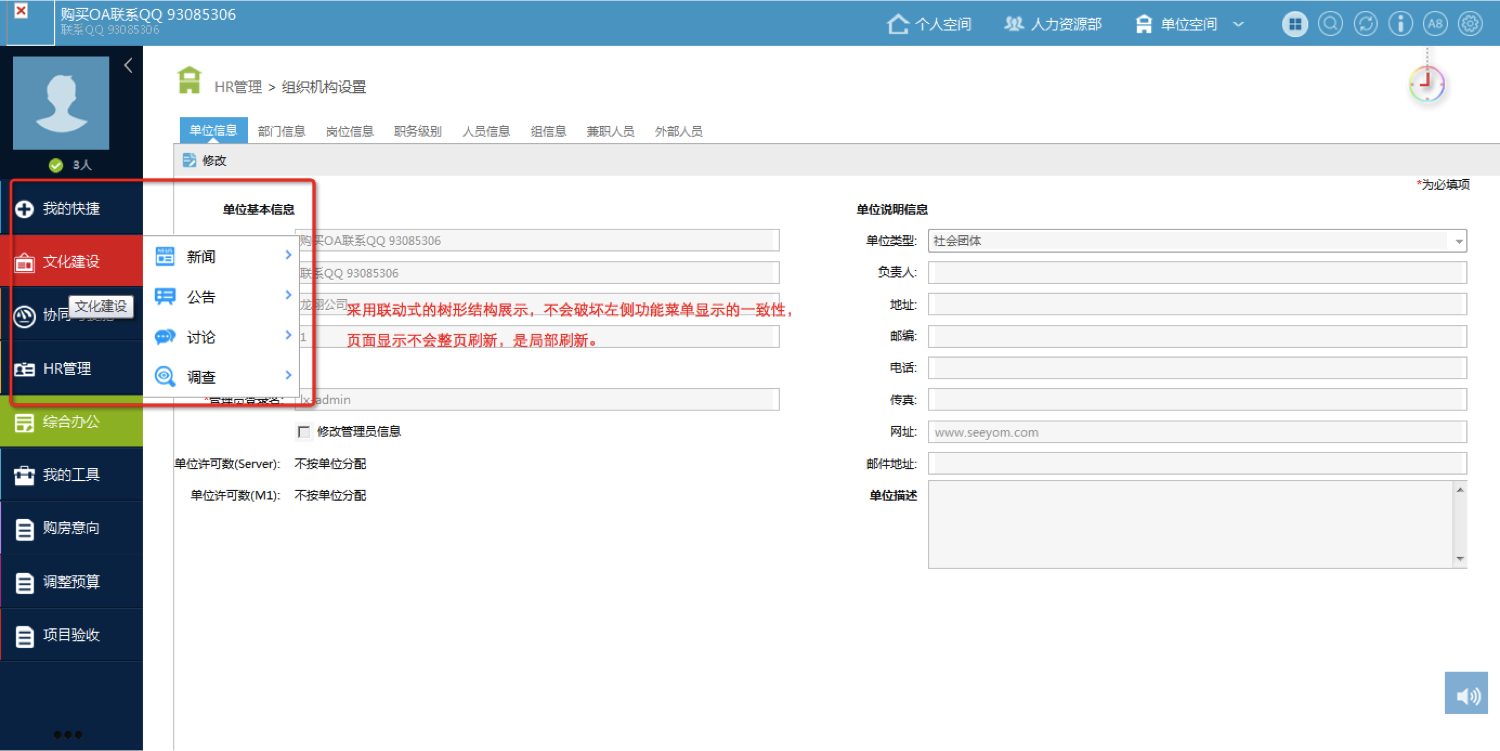Switch to the 人员信息 tab
The image size is (1500, 751).
(486, 131)
